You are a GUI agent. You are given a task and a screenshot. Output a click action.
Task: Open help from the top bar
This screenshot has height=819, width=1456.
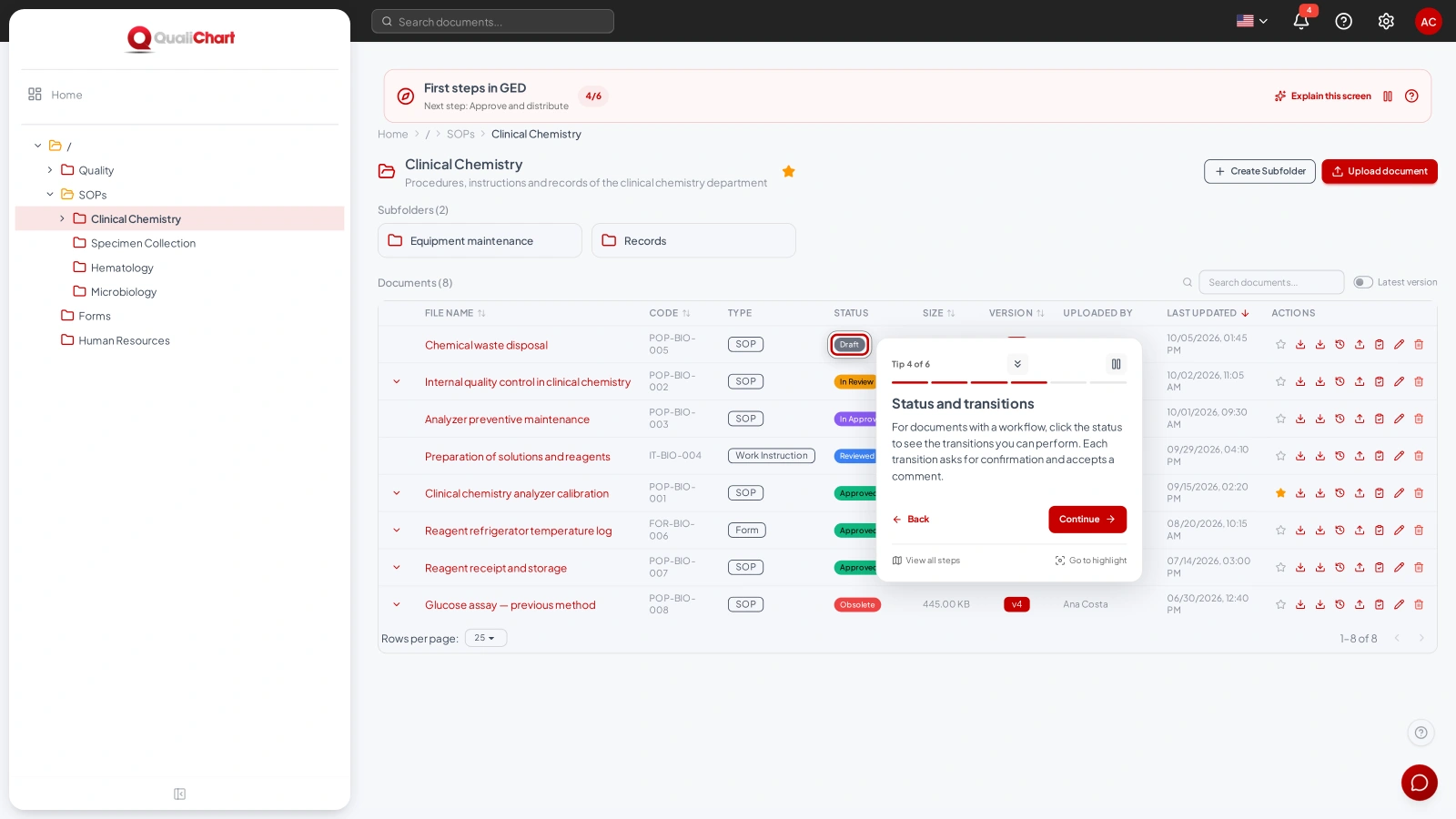tap(1344, 21)
